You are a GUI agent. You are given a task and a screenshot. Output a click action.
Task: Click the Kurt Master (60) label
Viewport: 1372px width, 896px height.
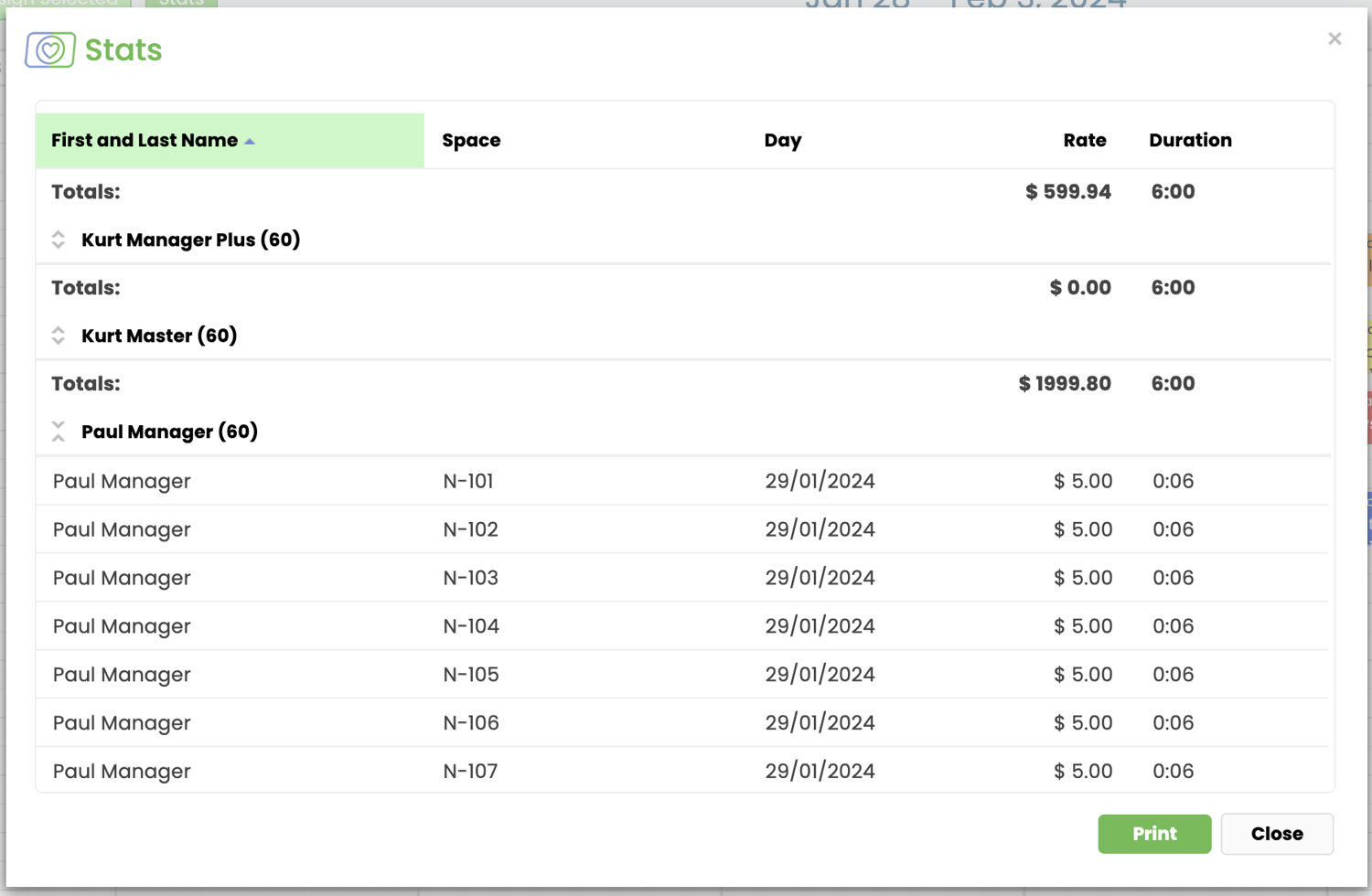point(158,336)
